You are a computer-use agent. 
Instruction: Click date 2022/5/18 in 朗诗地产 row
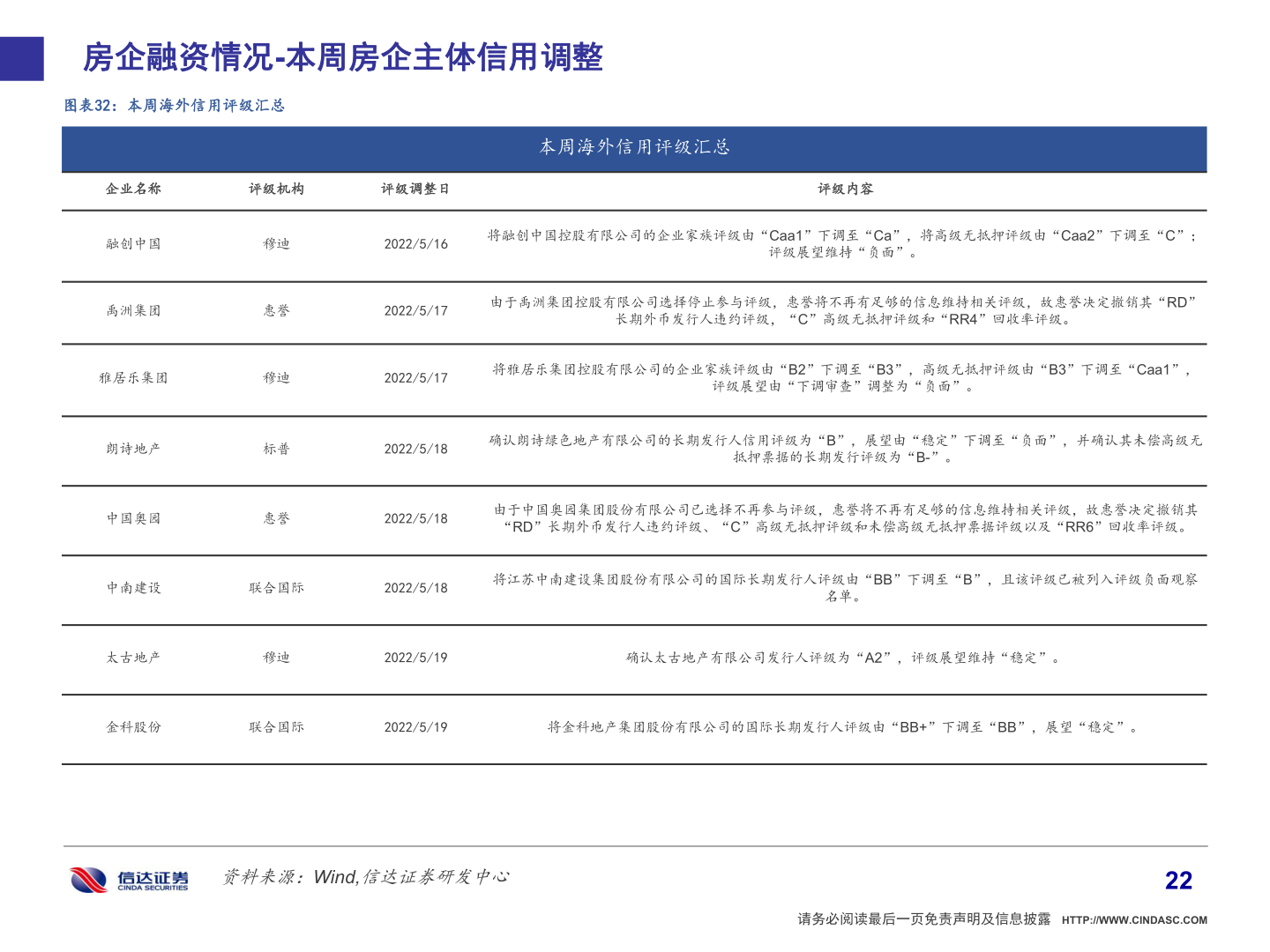pos(415,449)
